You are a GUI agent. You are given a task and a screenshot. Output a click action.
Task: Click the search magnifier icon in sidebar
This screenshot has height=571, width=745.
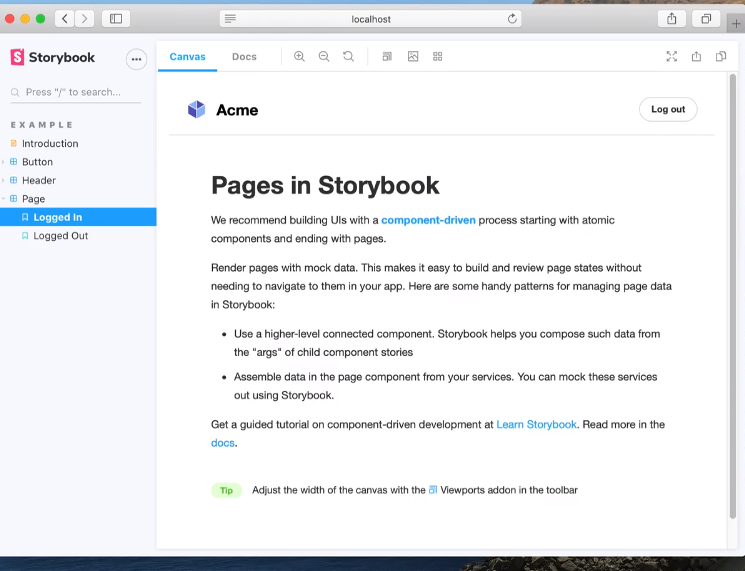(15, 92)
